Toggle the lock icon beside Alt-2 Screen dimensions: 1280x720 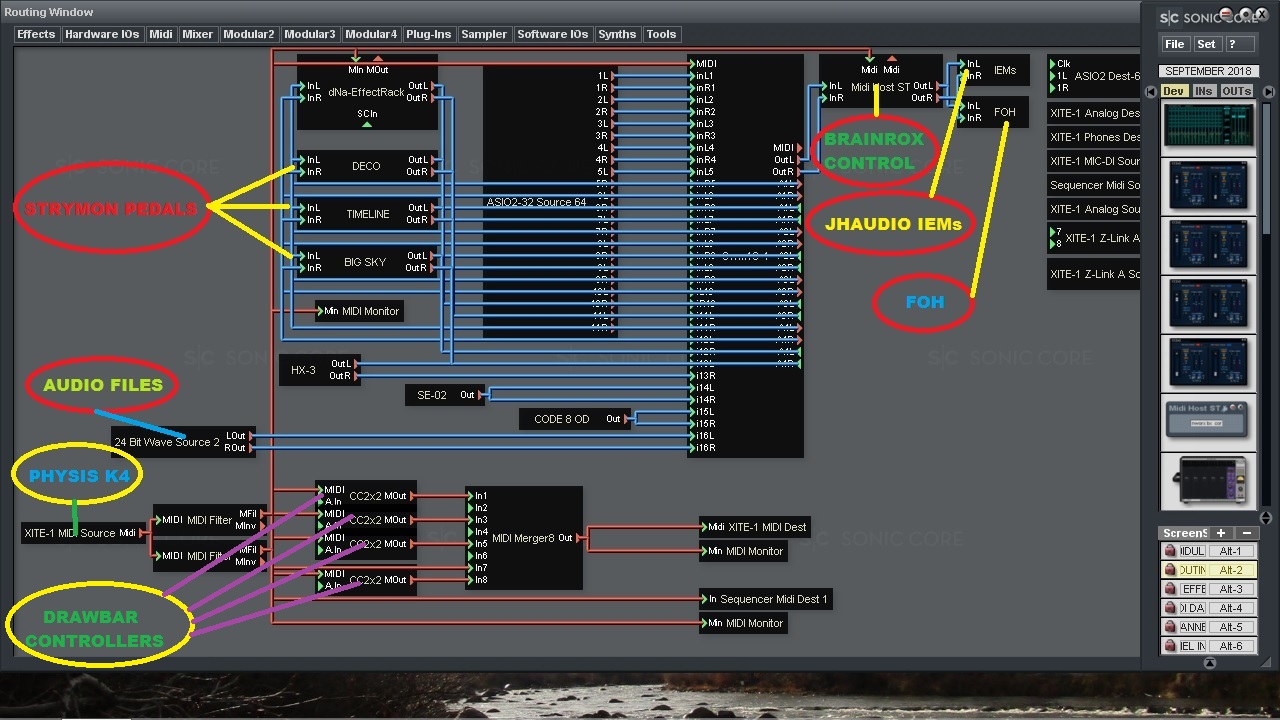(1170, 570)
